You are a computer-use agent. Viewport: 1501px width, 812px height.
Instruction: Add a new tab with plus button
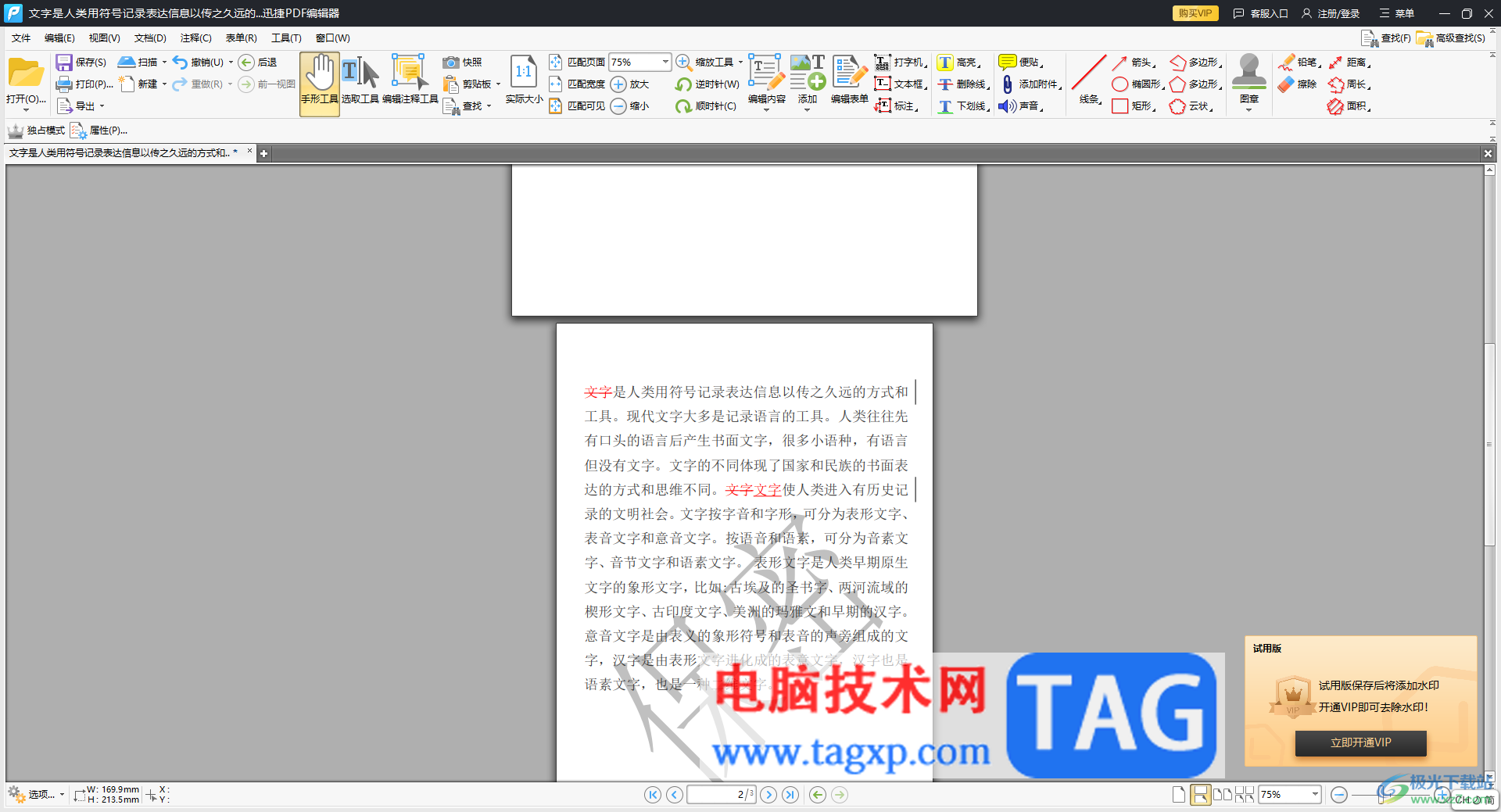click(264, 154)
